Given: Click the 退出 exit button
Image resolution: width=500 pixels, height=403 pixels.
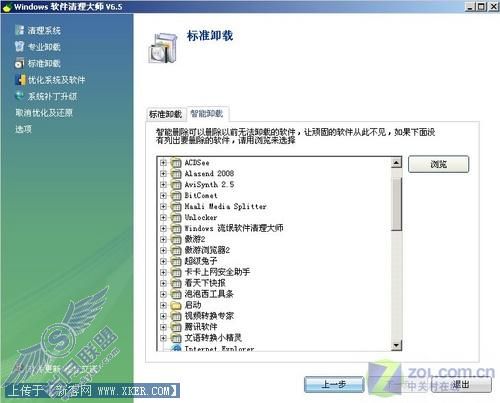Looking at the screenshot, I should point(461,385).
